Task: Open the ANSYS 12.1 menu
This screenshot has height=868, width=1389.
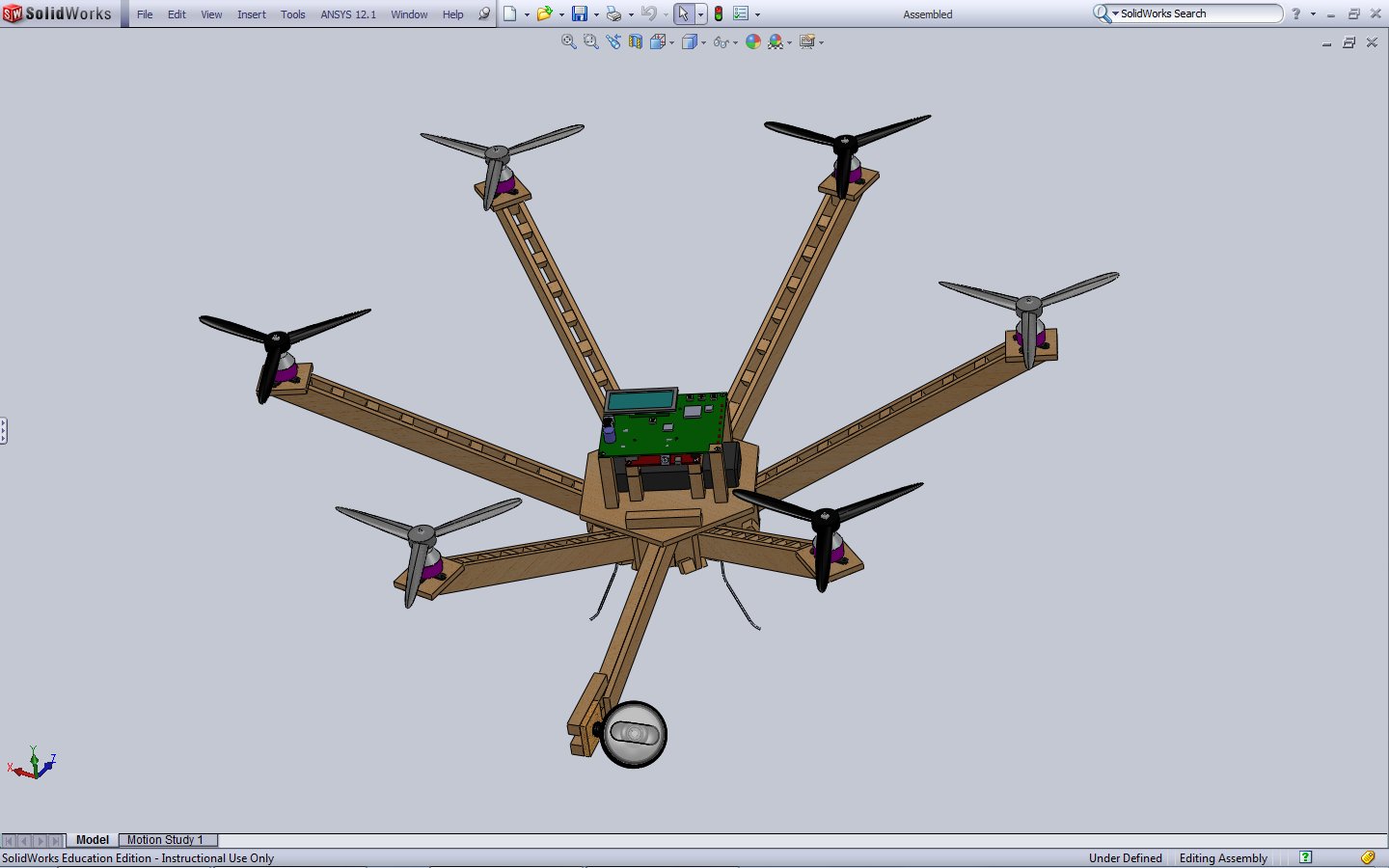Action: click(348, 14)
